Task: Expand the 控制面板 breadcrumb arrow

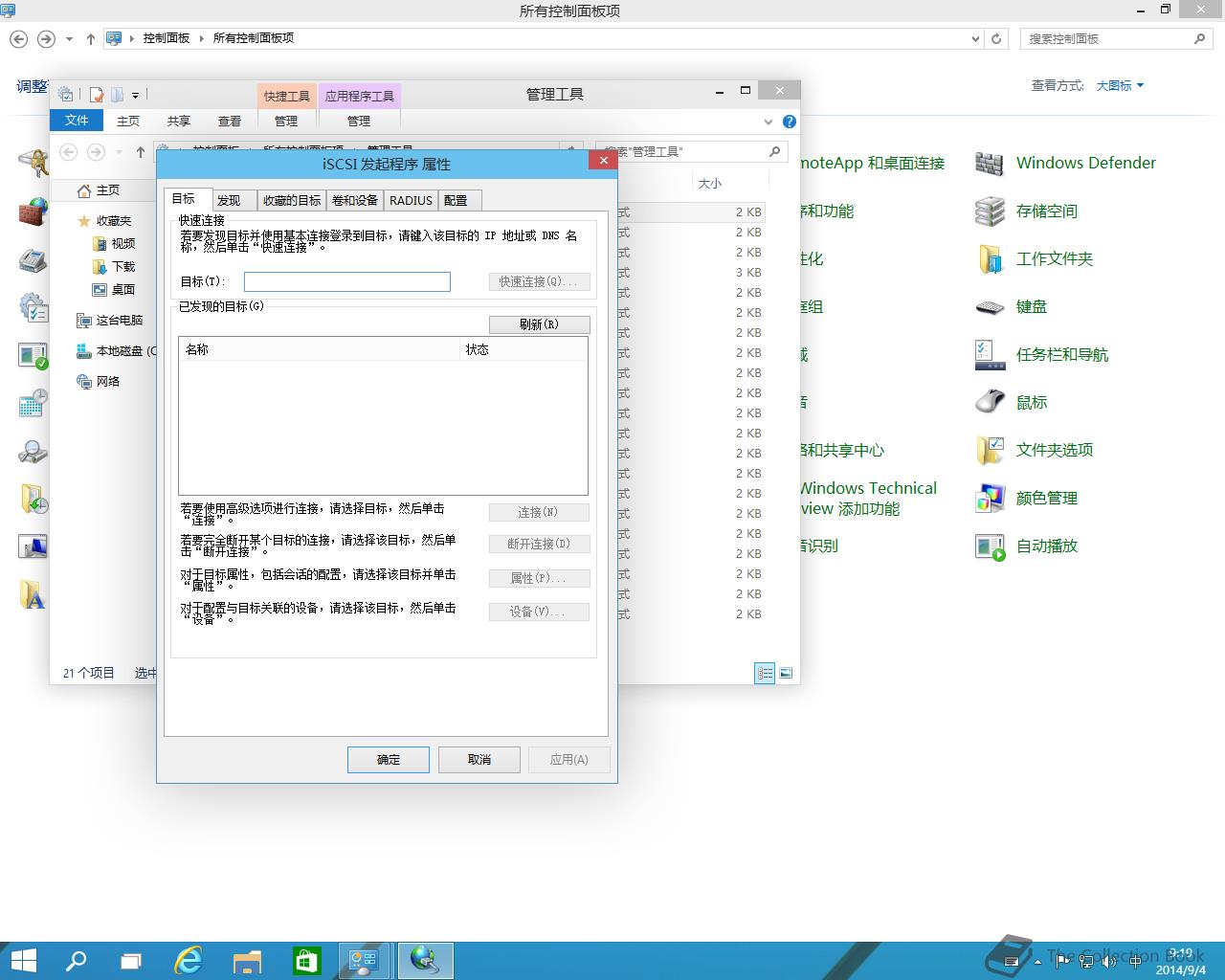Action: point(202,38)
